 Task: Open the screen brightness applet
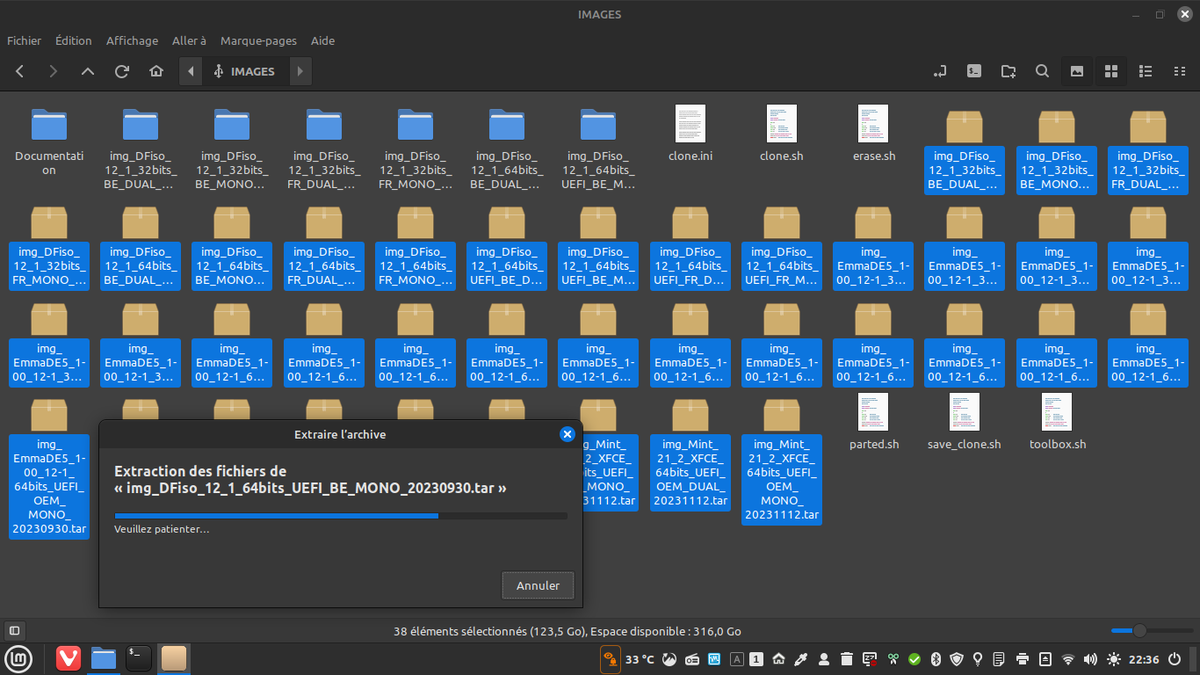[1114, 659]
